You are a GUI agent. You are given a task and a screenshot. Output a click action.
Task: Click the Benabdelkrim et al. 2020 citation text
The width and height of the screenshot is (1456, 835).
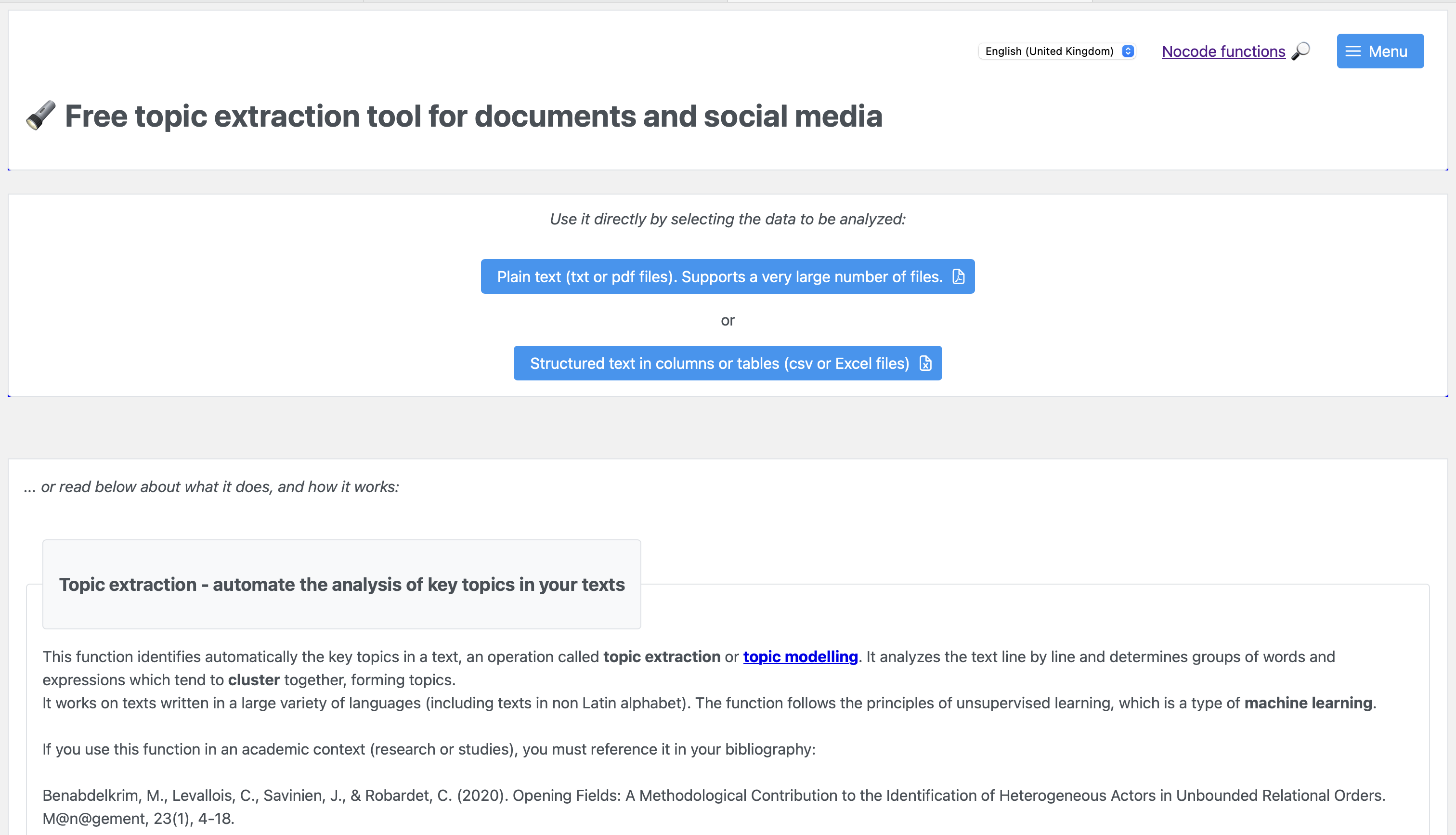713,796
